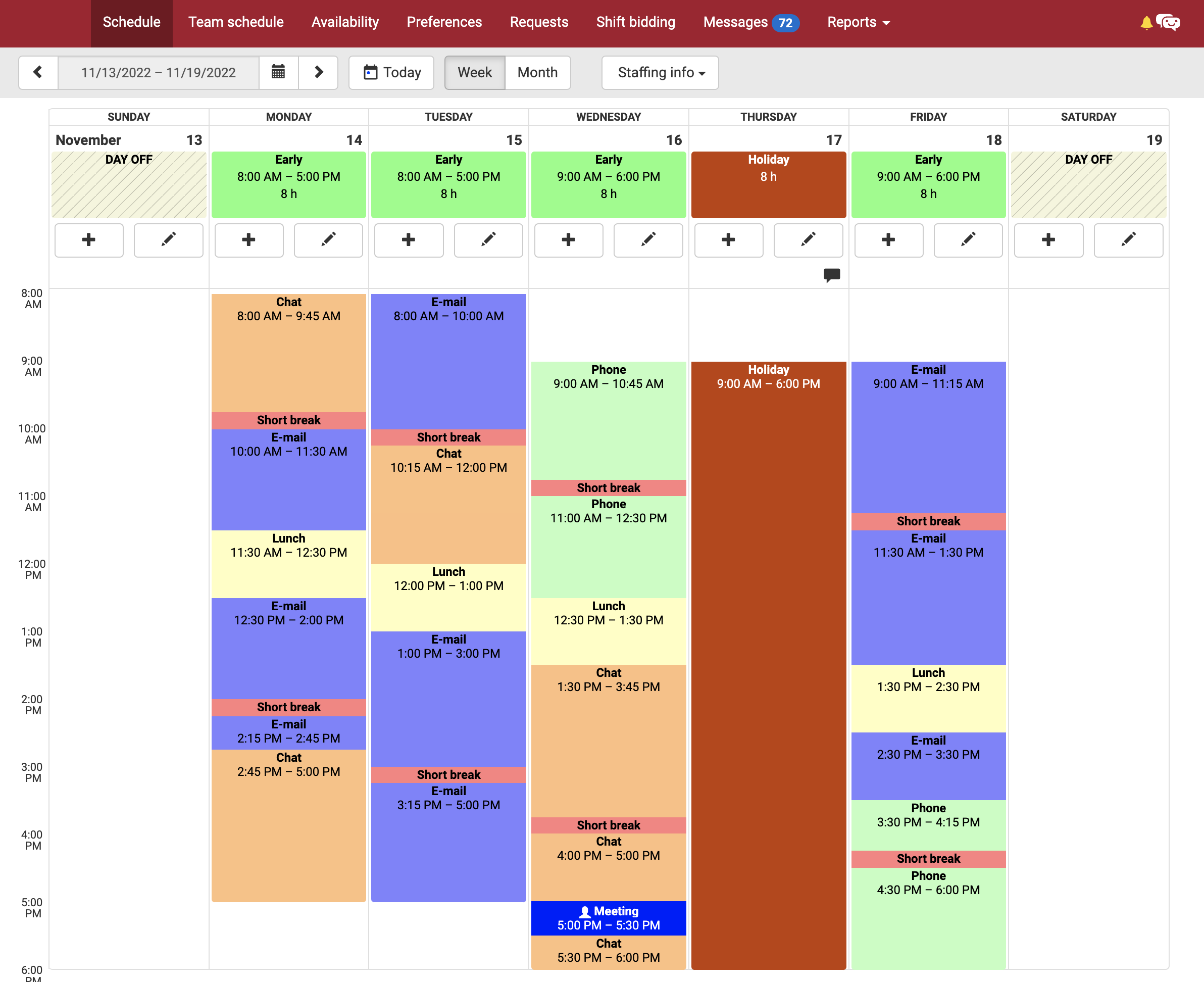Open the chat bubbles icon
The image size is (1204, 982).
tap(1168, 23)
